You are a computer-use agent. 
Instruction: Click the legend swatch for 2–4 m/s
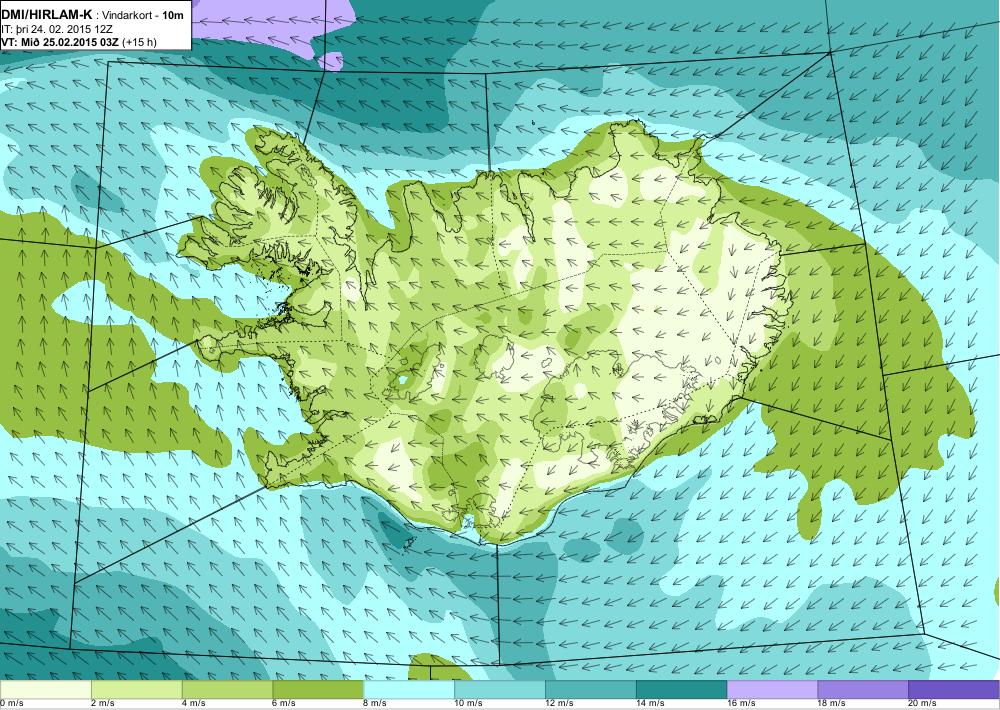136,690
